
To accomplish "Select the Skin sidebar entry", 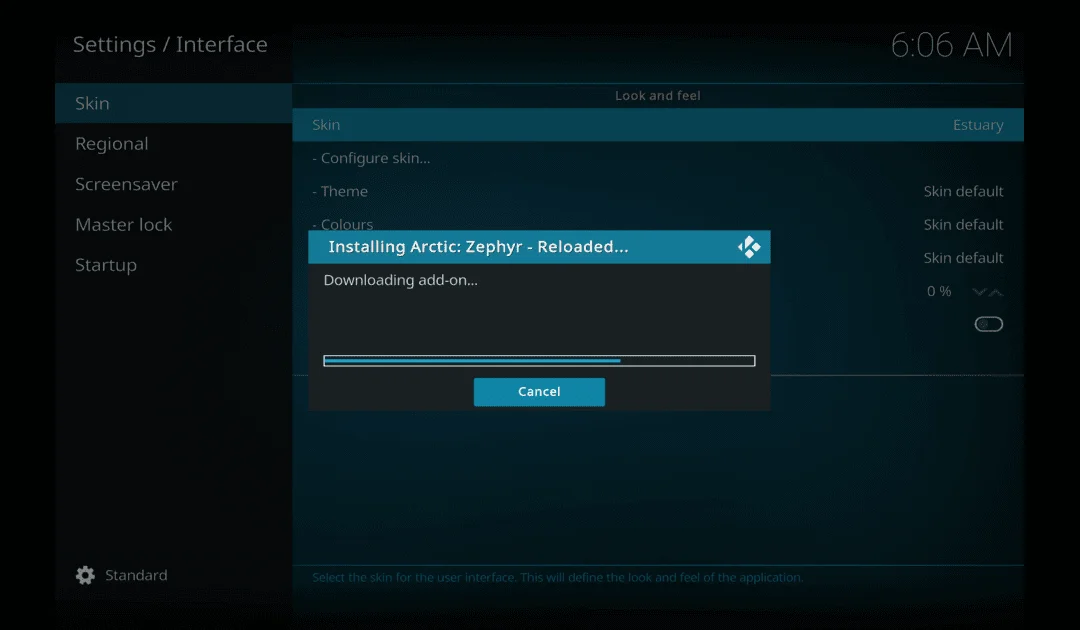I will tap(92, 103).
